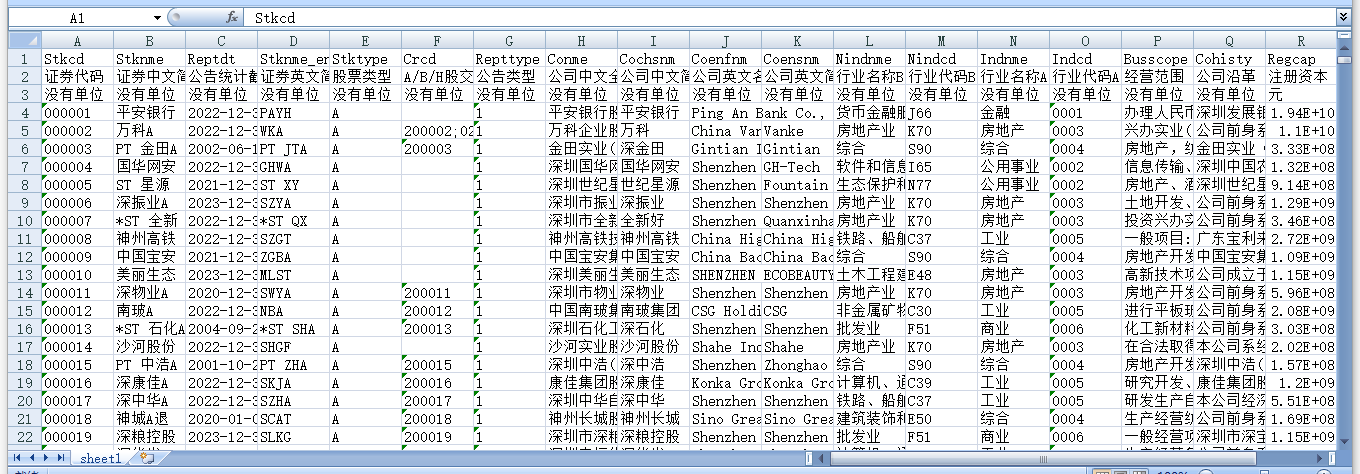Click cell ECOBEAUTY in column K
Image resolution: width=1360 pixels, height=474 pixels.
[x=796, y=274]
